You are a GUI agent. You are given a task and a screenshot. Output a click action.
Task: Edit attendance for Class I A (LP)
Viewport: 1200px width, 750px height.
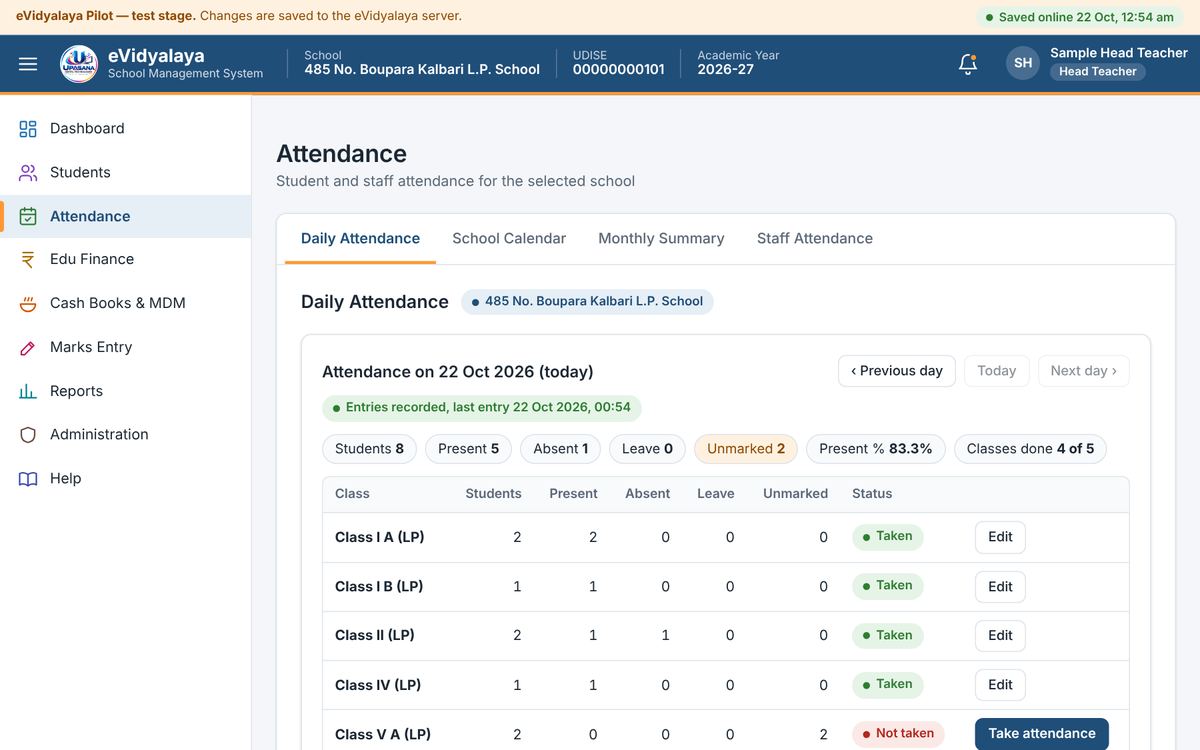1000,537
